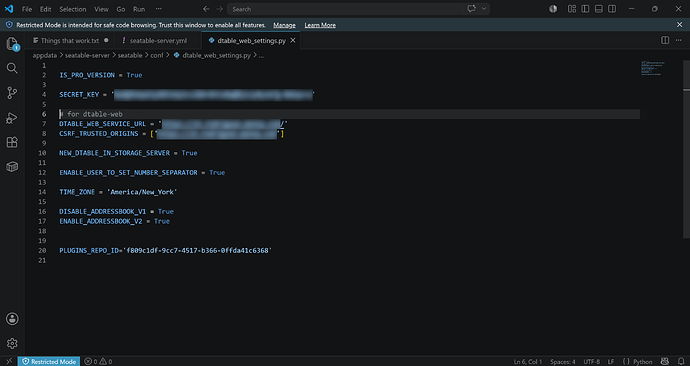Open the Extensions view
The height and width of the screenshot is (366, 690).
pos(12,142)
